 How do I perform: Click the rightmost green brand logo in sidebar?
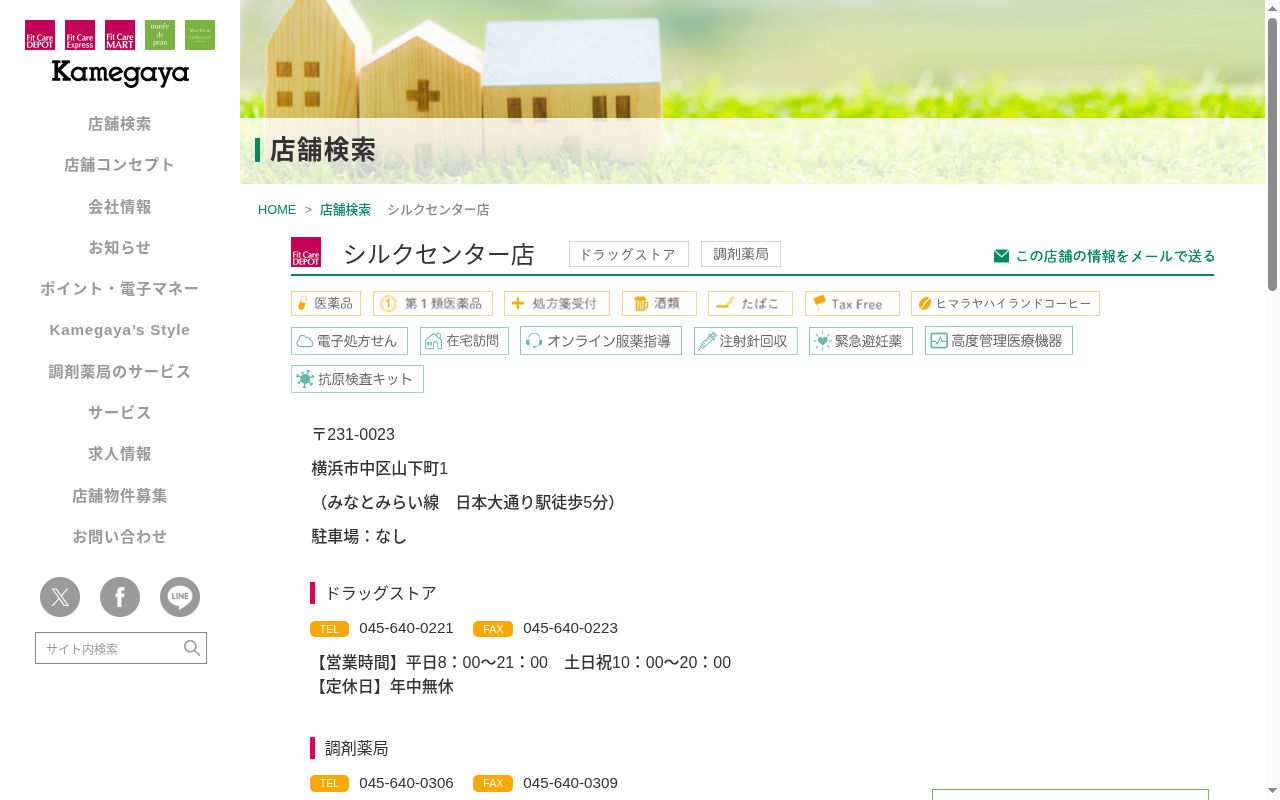(200, 35)
